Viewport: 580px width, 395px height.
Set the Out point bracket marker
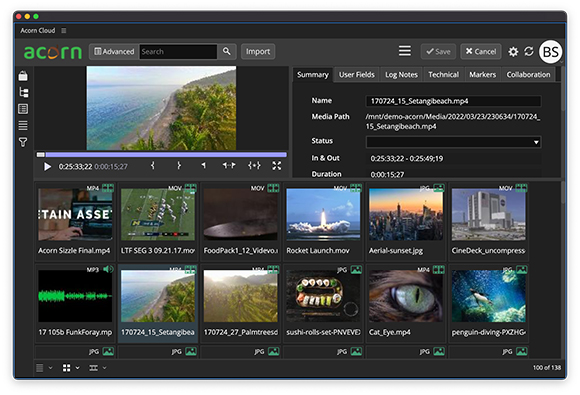click(179, 166)
